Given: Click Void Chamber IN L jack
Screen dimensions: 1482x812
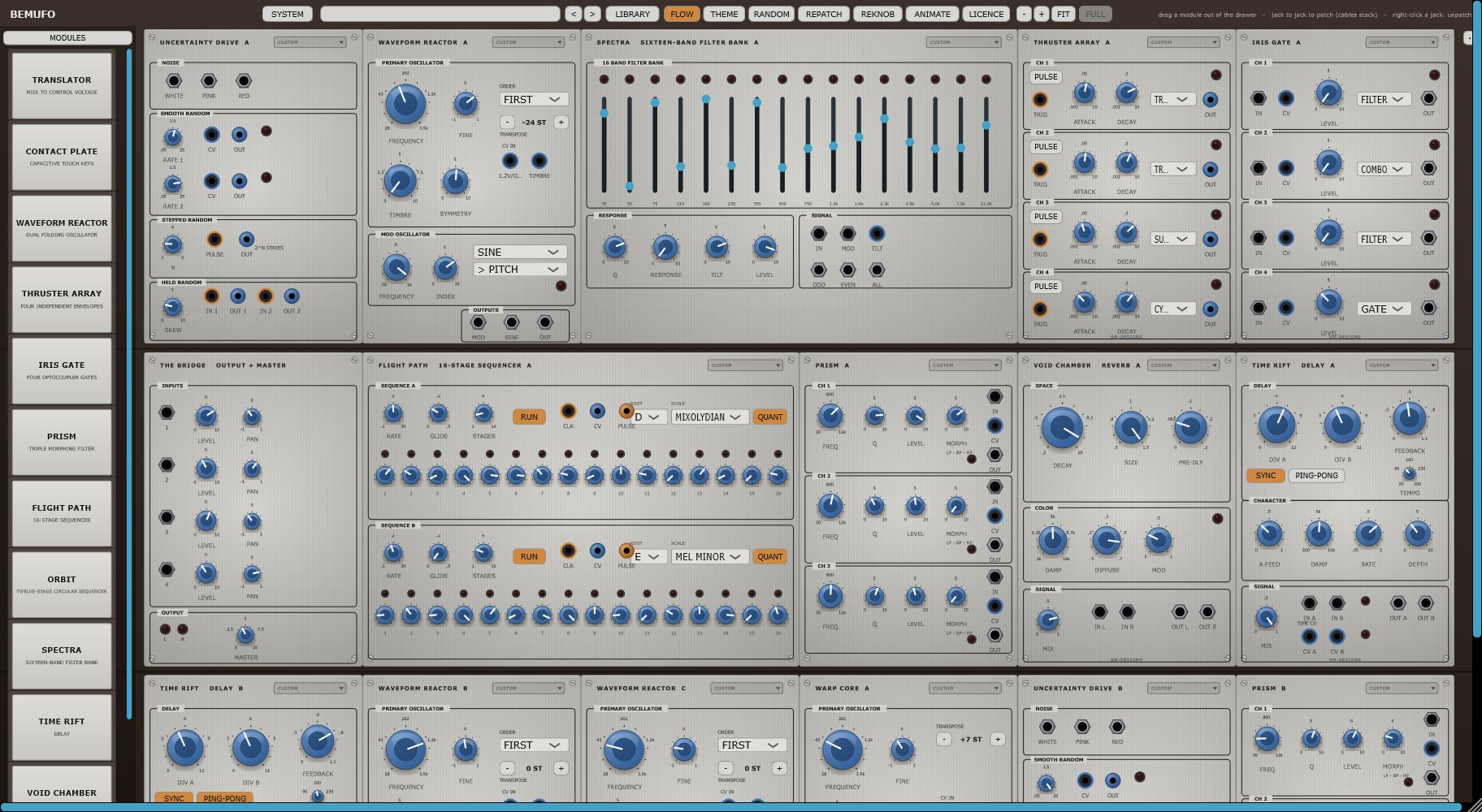Looking at the screenshot, I should [x=1099, y=611].
